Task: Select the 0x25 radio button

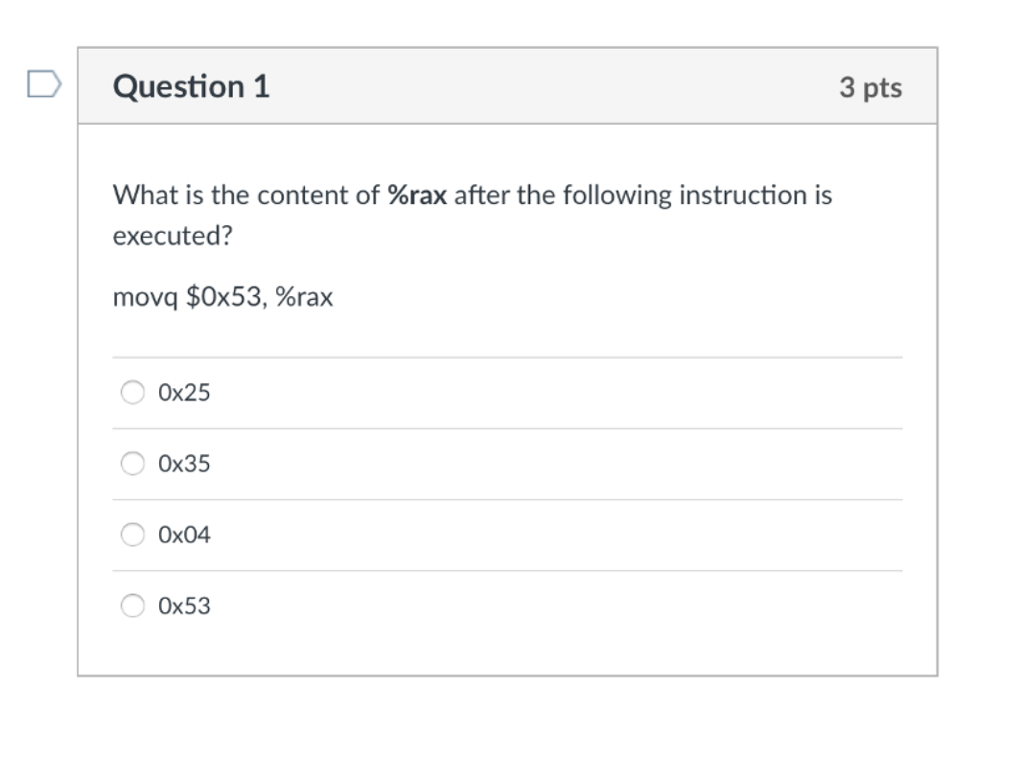Action: [x=133, y=393]
